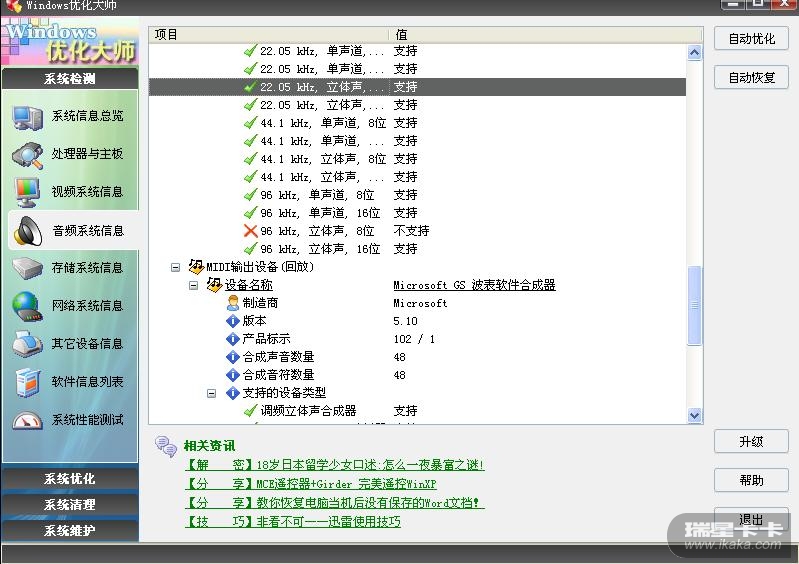The image size is (799, 564).
Task: Click the list scroll down arrow
Action: [694, 415]
